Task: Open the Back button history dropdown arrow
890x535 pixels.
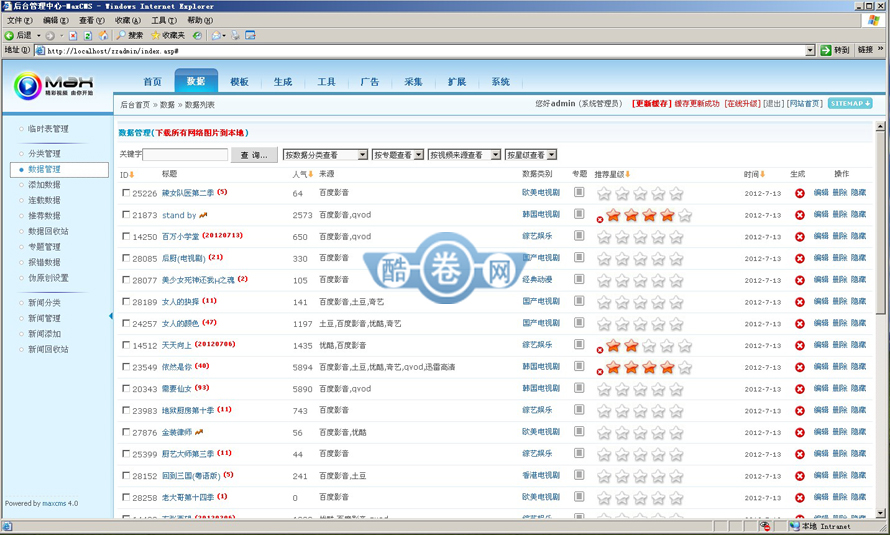Action: click(39, 36)
